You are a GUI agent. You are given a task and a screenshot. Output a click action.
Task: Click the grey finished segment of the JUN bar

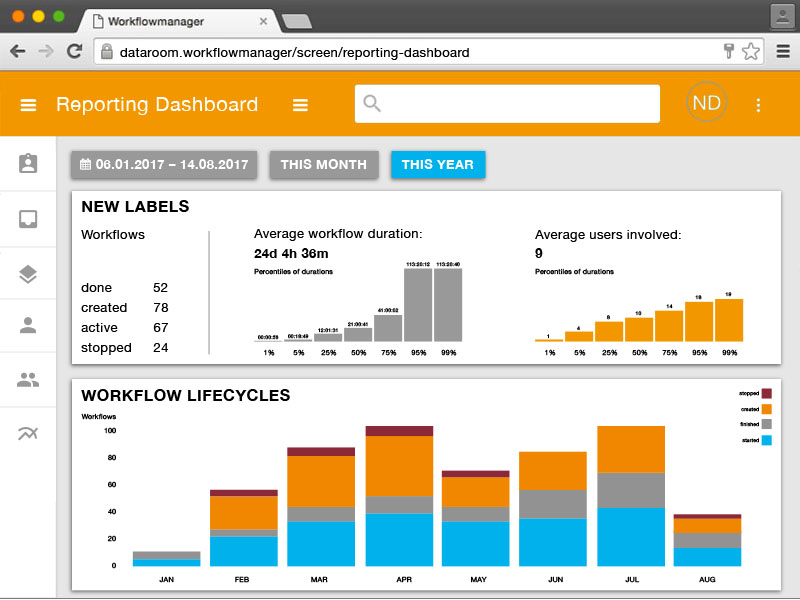point(553,504)
